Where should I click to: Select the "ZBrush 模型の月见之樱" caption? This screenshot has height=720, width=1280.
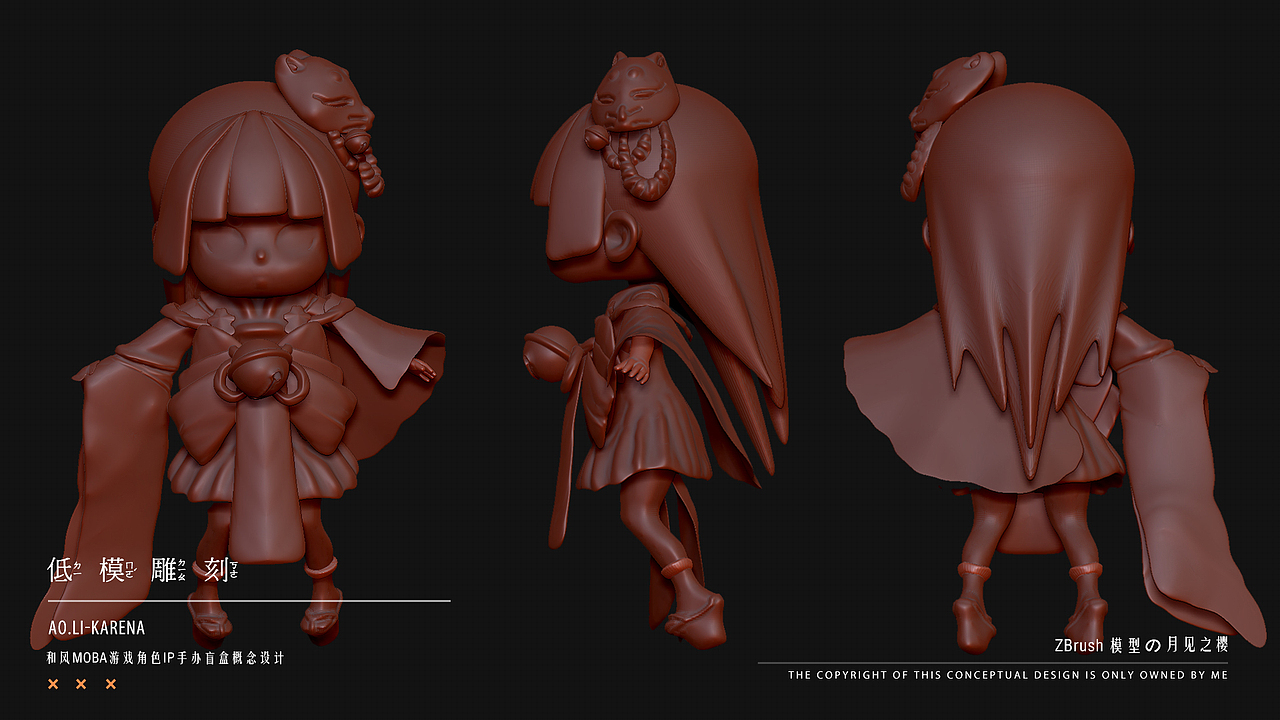(1140, 645)
